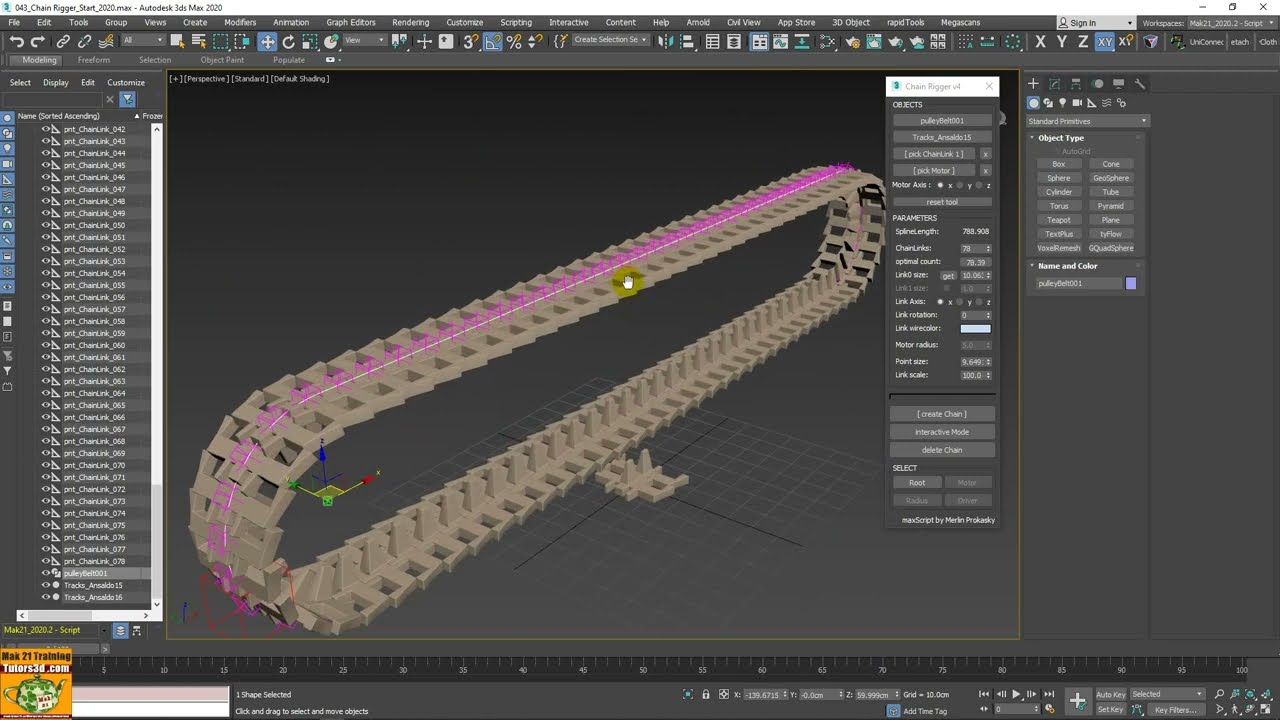Viewport: 1280px width, 720px height.
Task: Toggle the Selection Lock padlock icon
Action: [x=706, y=694]
